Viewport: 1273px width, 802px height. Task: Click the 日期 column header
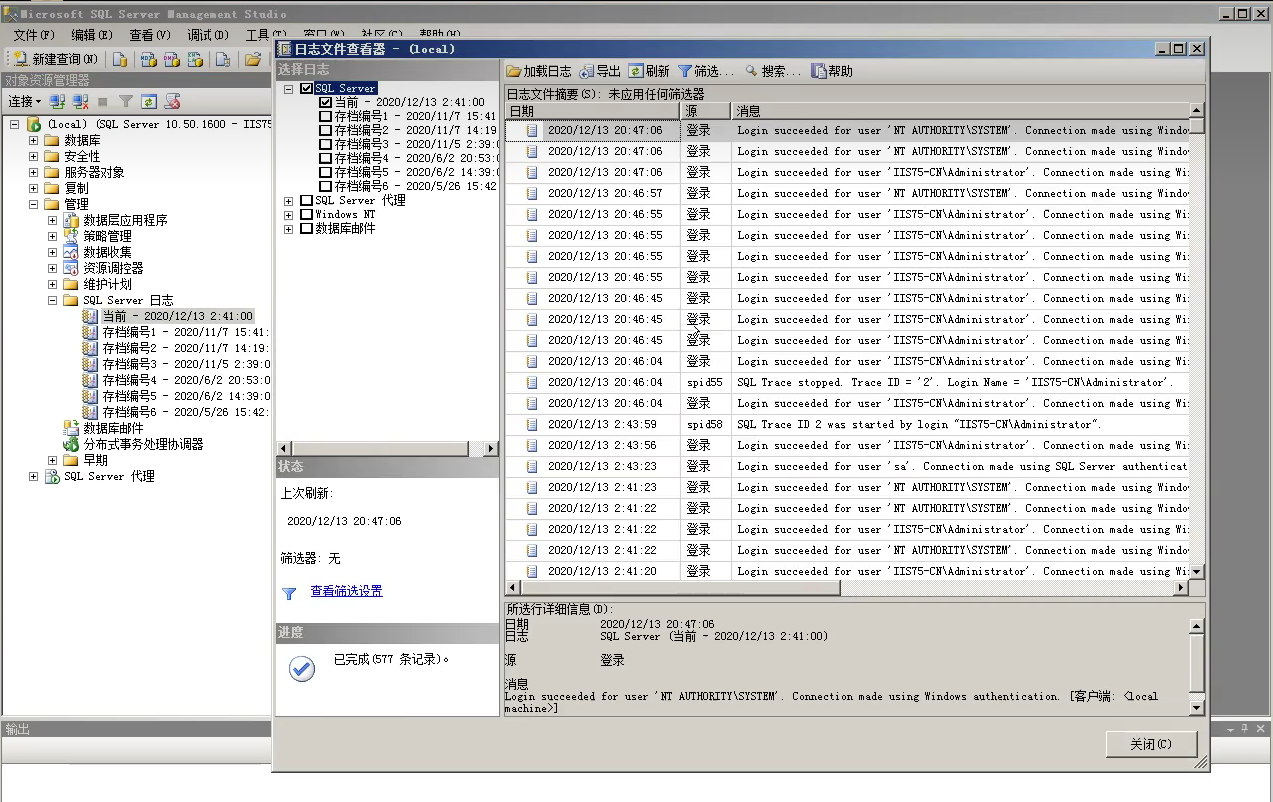coord(593,111)
